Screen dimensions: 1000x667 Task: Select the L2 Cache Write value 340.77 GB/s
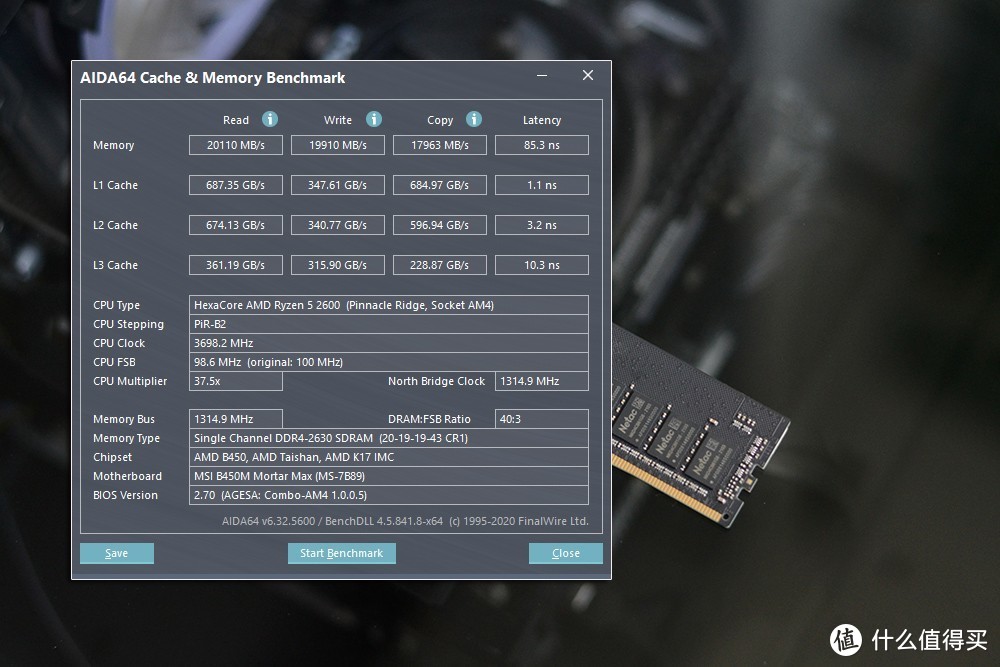(338, 225)
